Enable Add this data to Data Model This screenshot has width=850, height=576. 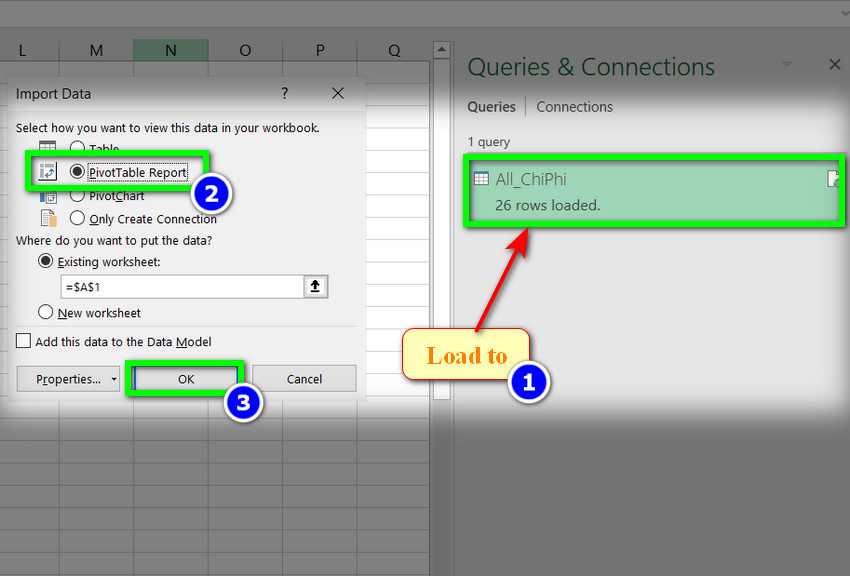coord(23,341)
